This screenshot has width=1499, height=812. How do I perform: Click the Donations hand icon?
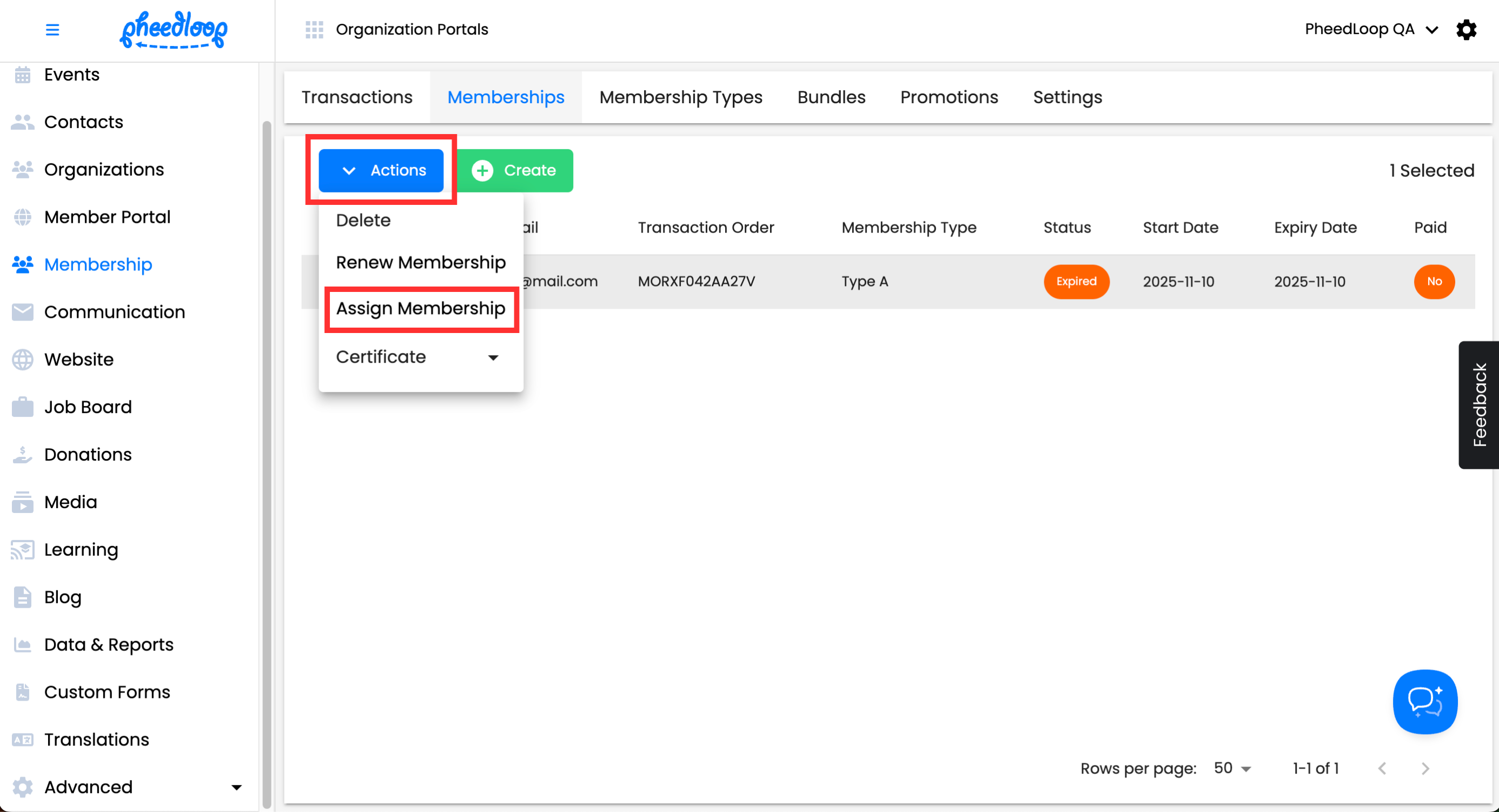[22, 454]
